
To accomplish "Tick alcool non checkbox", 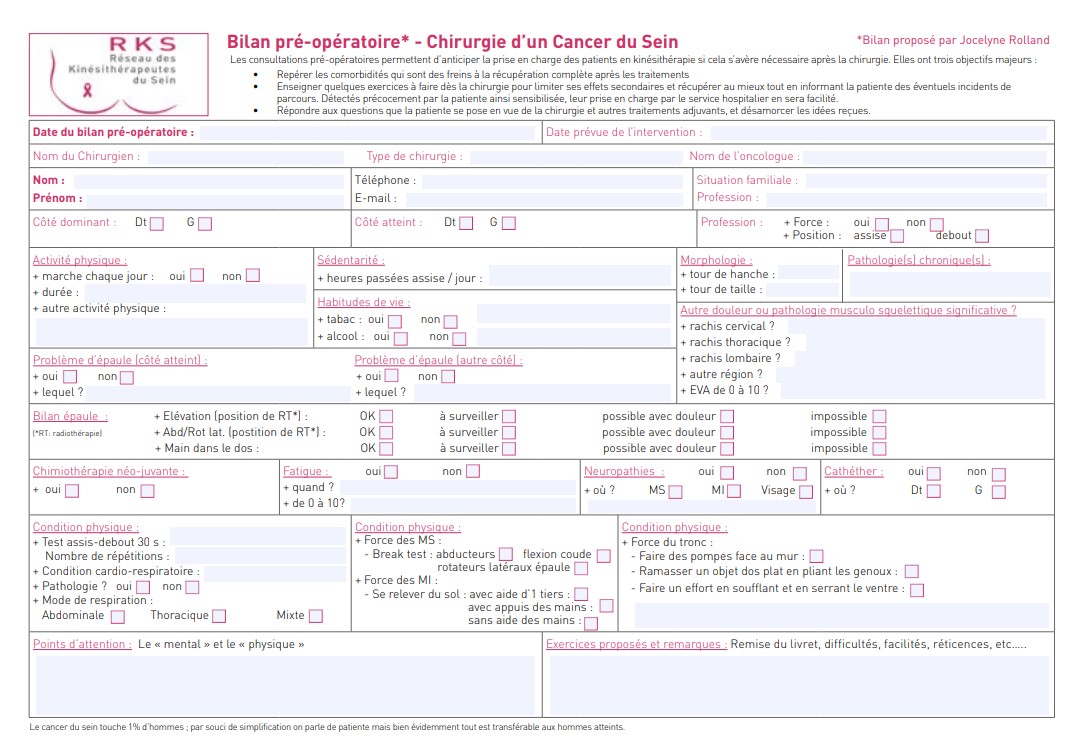I will pos(459,338).
